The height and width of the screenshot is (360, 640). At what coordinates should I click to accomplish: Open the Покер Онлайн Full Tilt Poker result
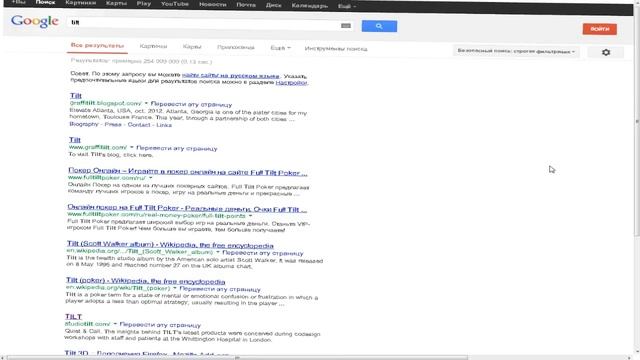pyautogui.click(x=188, y=171)
